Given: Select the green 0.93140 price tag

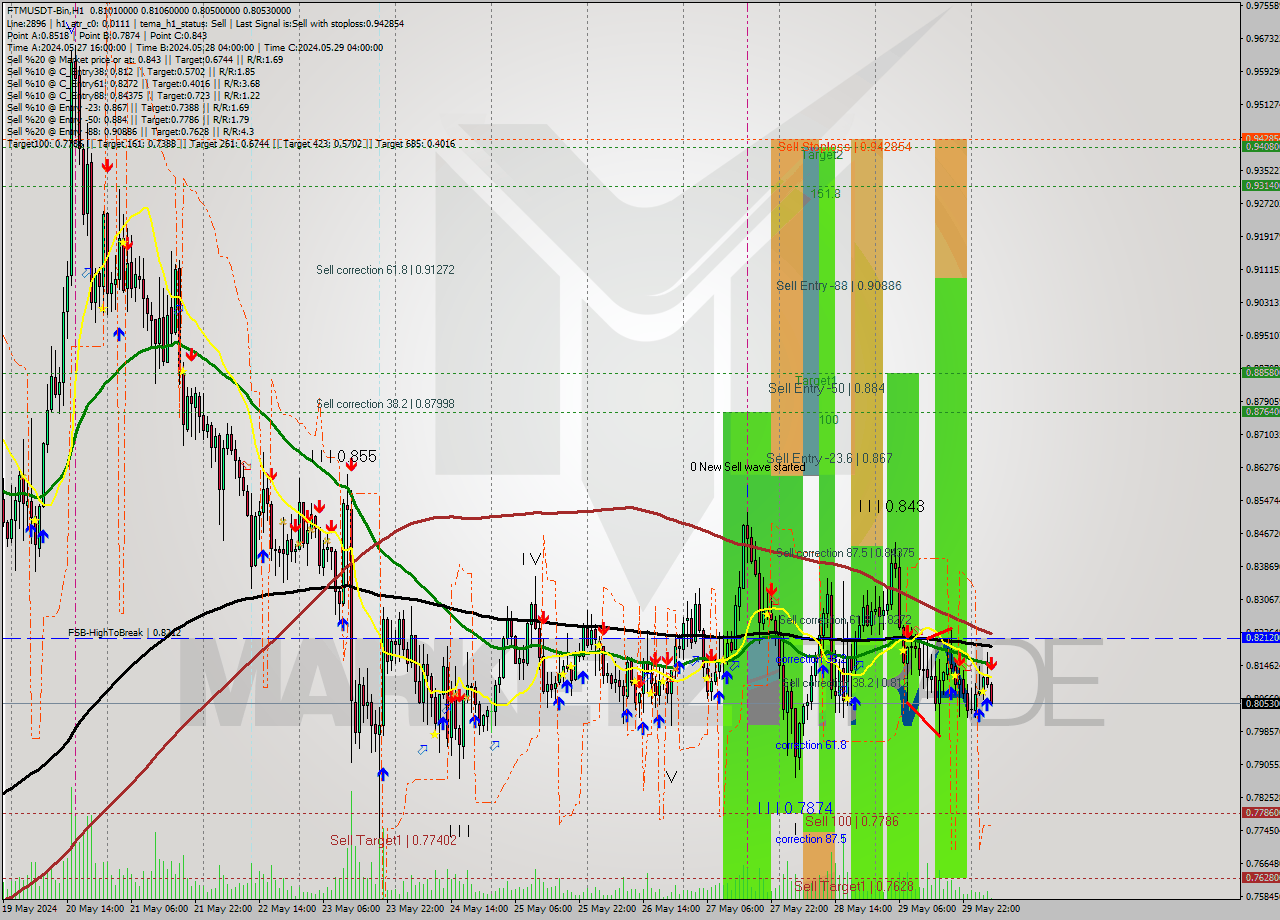Looking at the screenshot, I should pyautogui.click(x=1260, y=186).
